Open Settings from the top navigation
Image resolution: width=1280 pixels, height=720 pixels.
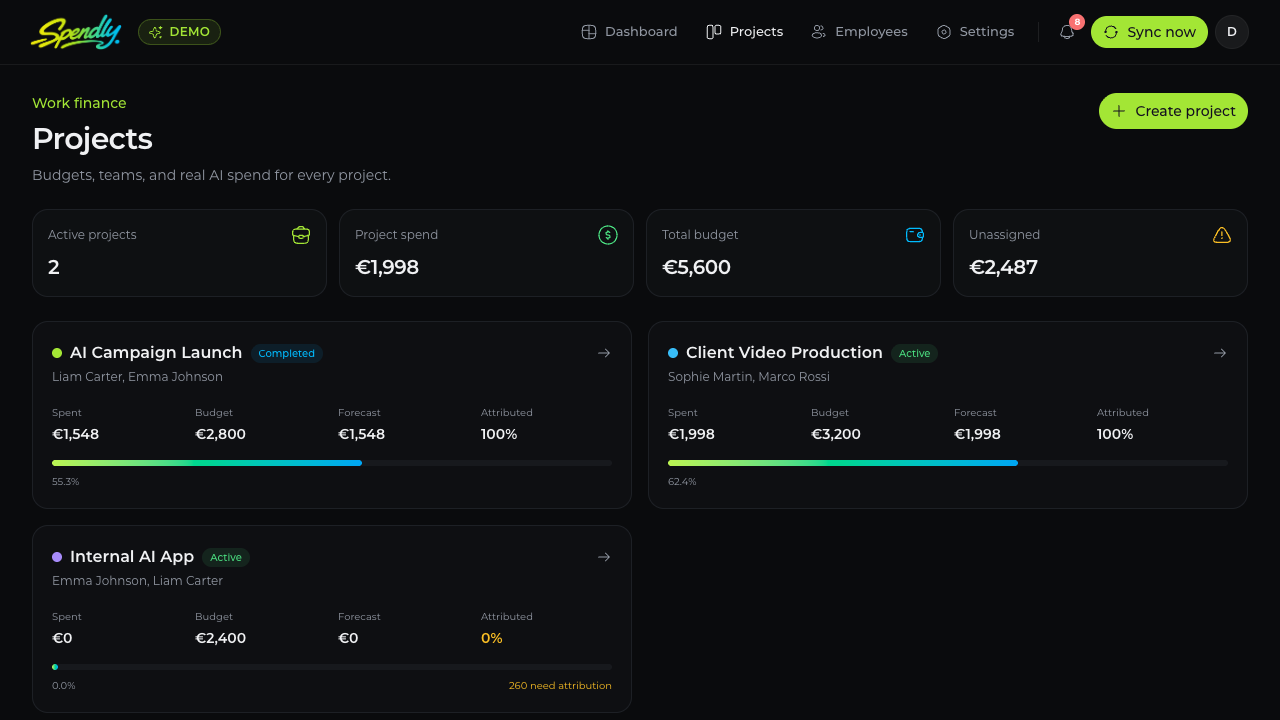tap(975, 32)
